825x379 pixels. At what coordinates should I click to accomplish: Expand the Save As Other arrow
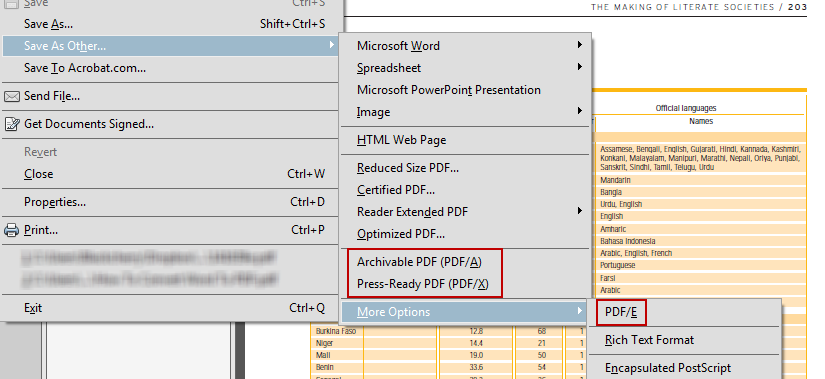pyautogui.click(x=332, y=45)
